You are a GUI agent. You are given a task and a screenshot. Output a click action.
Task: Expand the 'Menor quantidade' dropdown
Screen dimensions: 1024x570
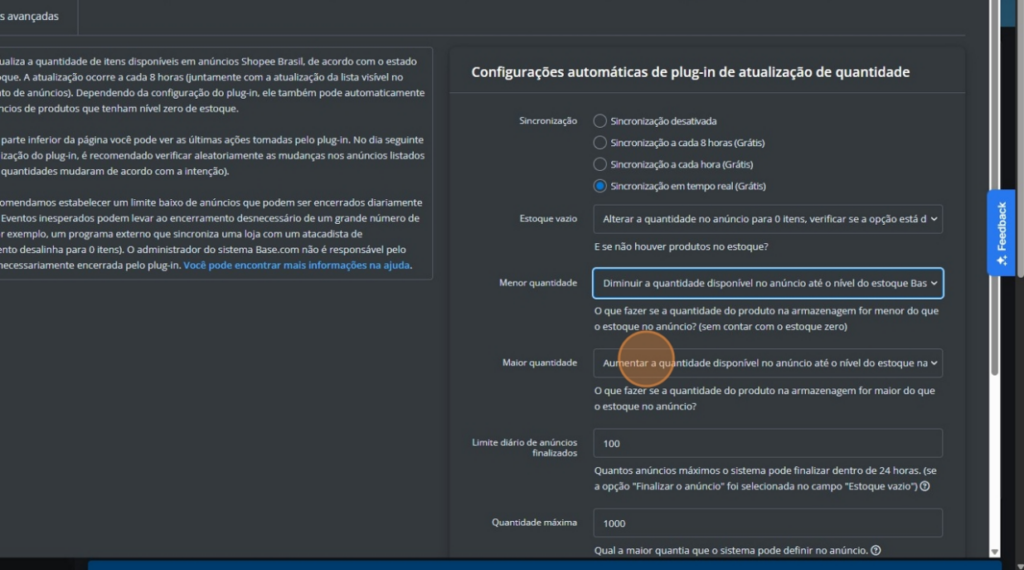(767, 283)
